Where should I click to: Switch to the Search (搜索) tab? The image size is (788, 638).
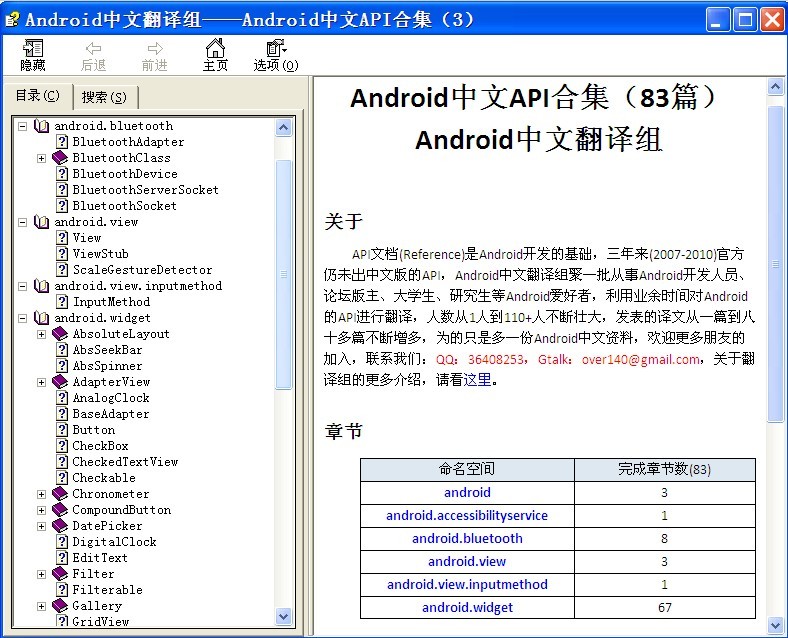tap(105, 97)
